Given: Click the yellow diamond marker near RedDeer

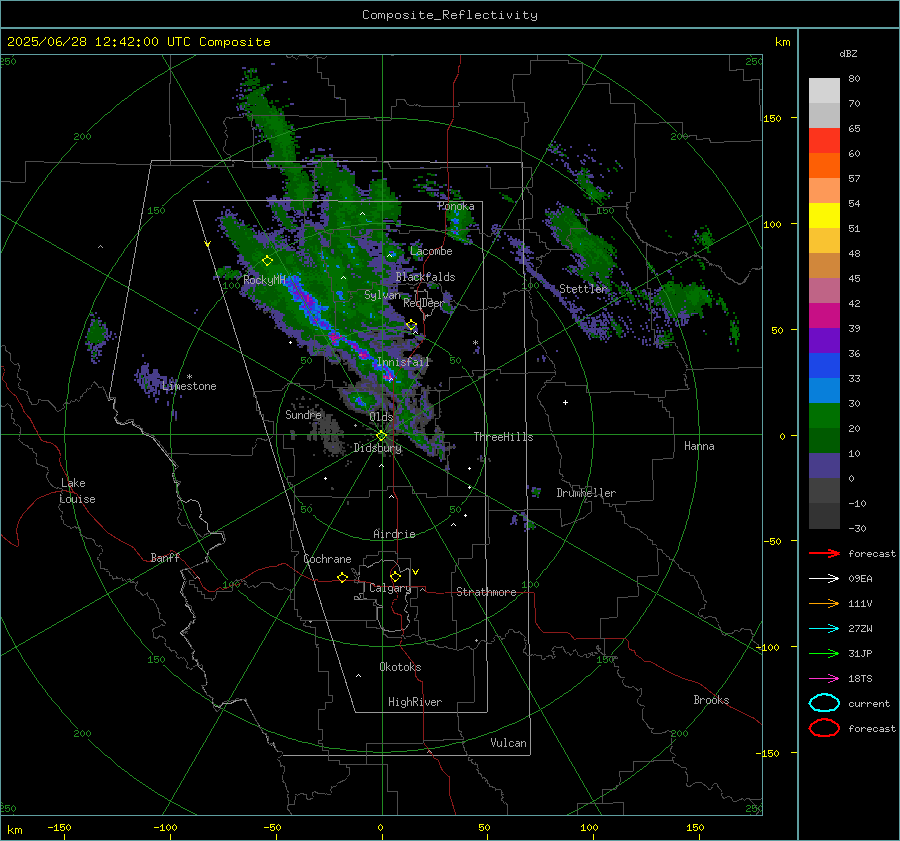Looking at the screenshot, I should pos(411,325).
